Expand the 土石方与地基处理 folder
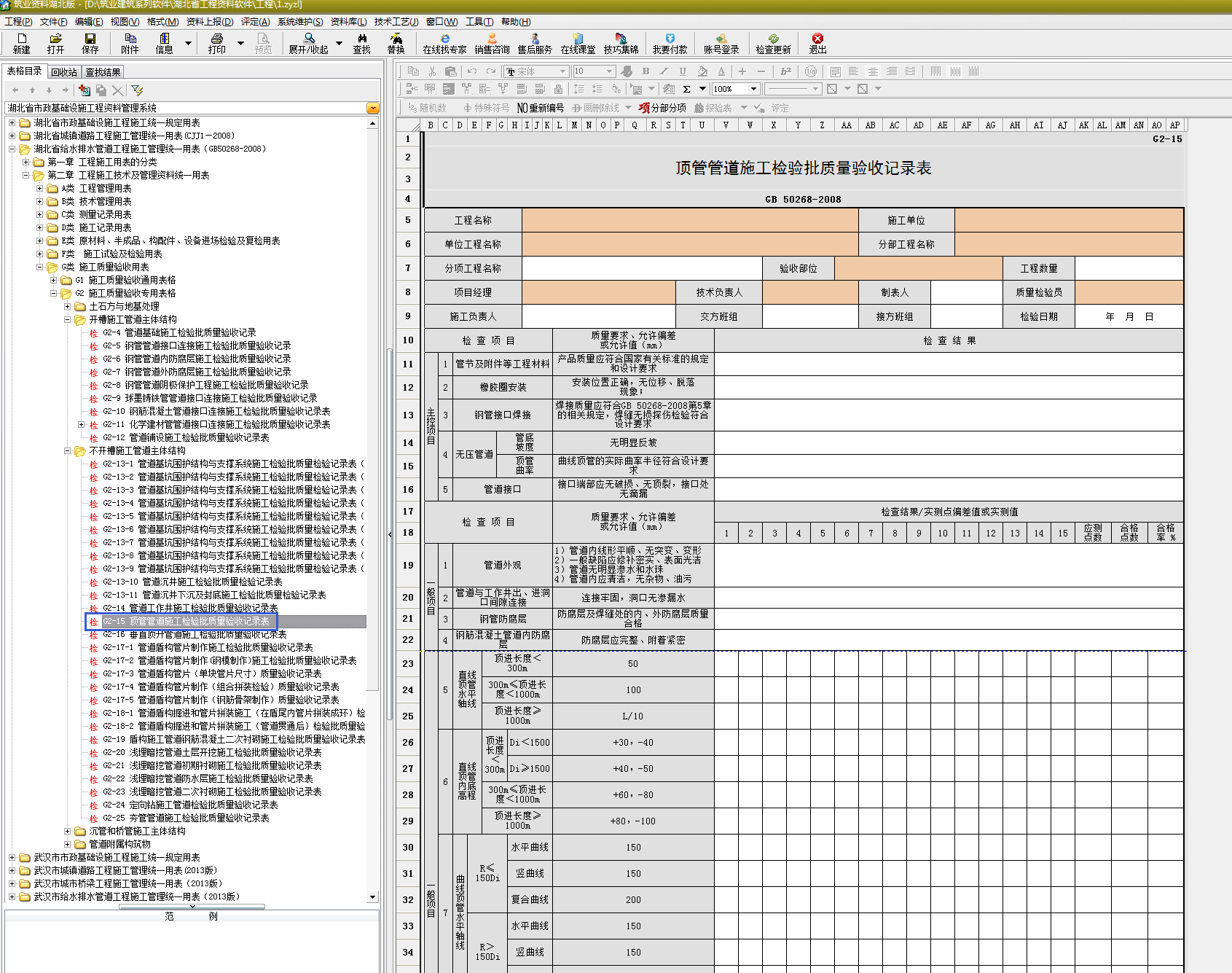 (x=67, y=306)
